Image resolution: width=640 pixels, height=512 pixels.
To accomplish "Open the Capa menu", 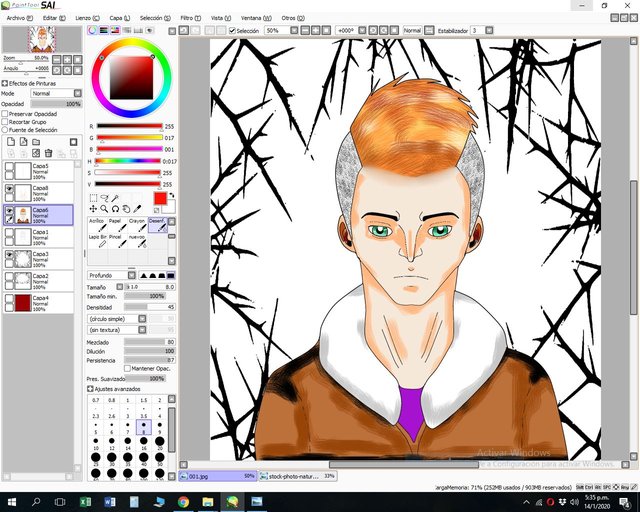I will [120, 18].
